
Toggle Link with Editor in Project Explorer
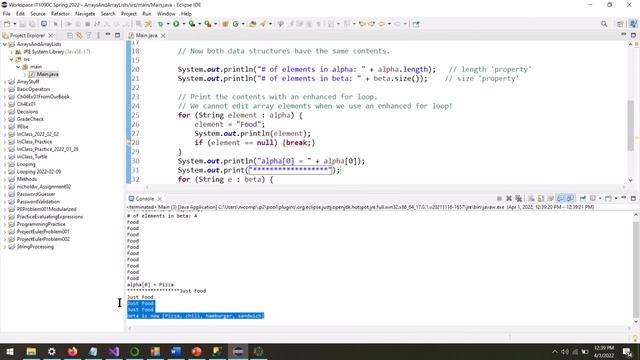[x=79, y=36]
